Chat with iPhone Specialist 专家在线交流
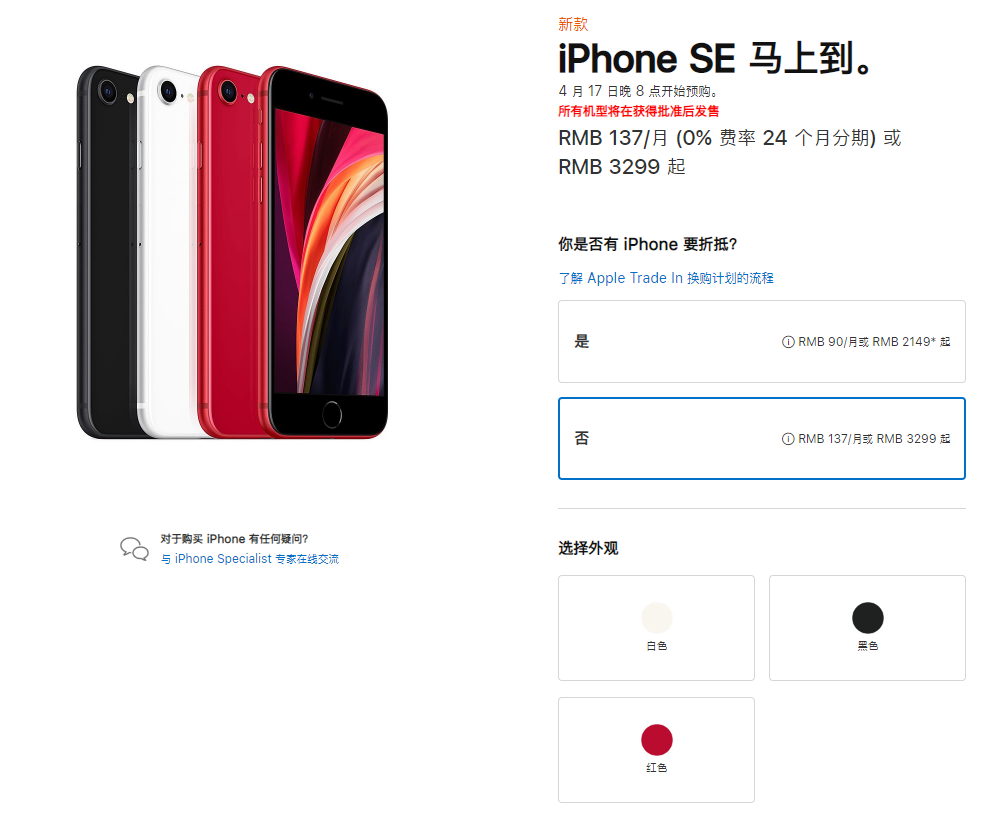This screenshot has width=997, height=819. [250, 559]
